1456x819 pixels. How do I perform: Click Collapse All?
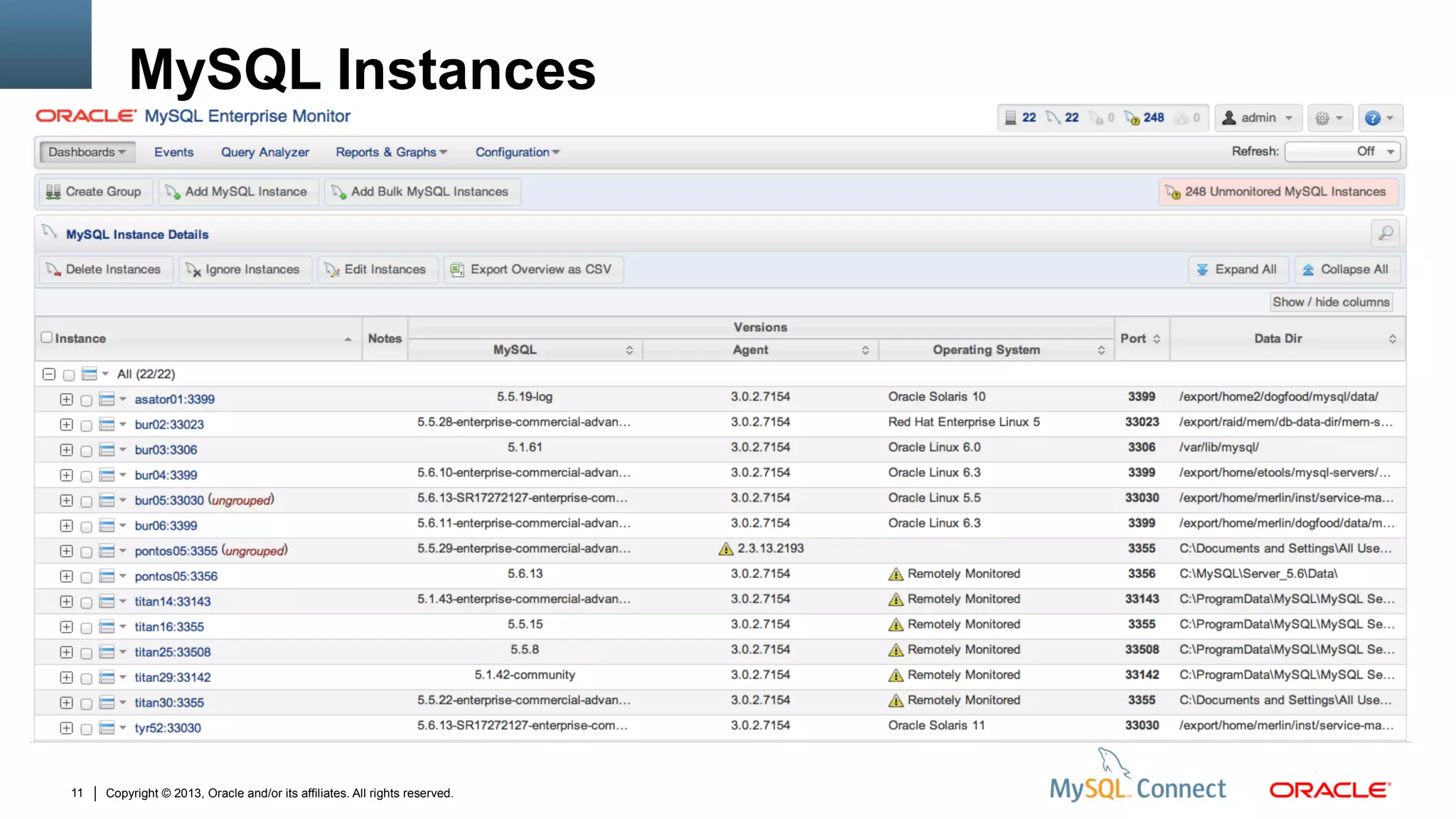click(x=1347, y=269)
